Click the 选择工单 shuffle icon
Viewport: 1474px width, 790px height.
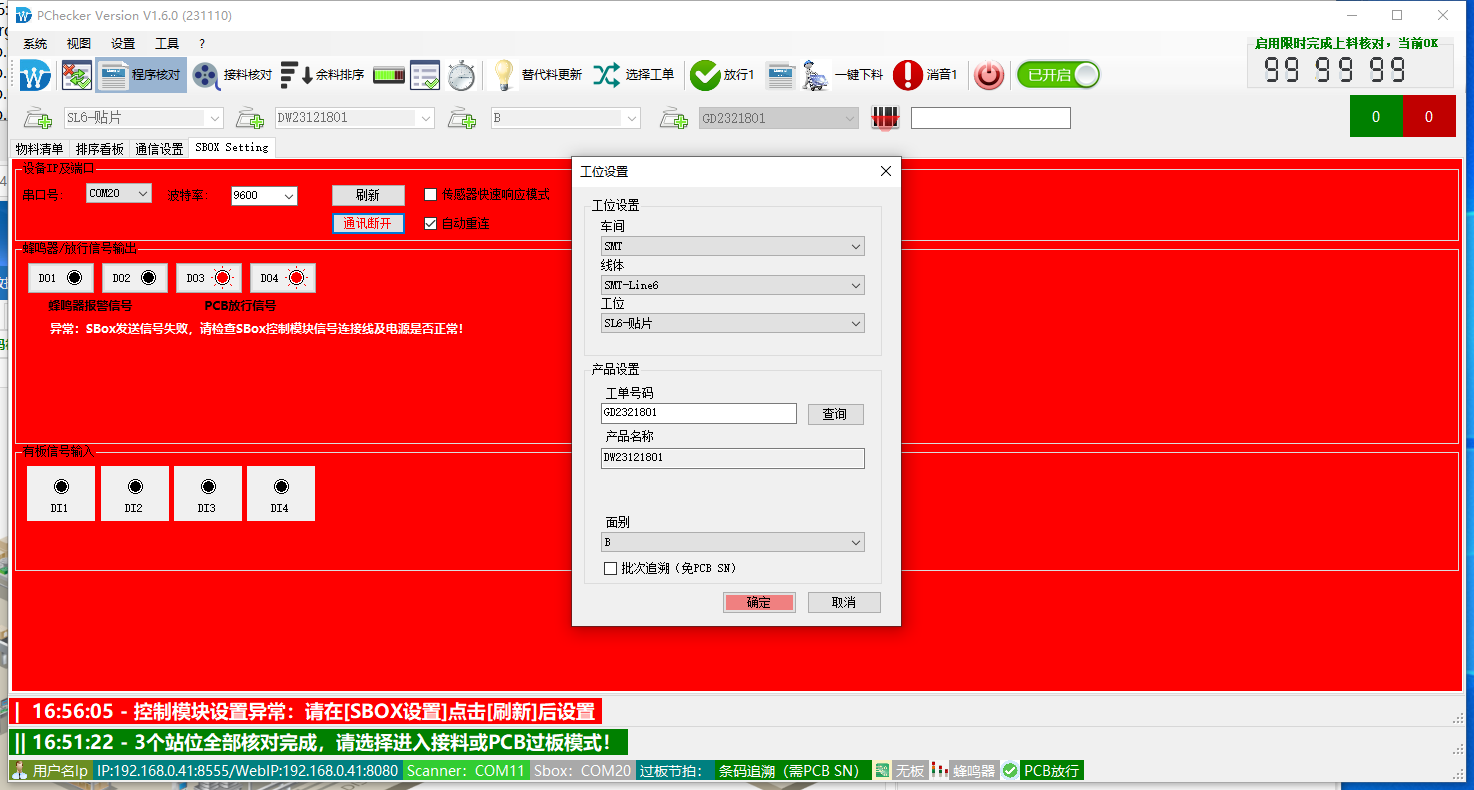tap(606, 75)
